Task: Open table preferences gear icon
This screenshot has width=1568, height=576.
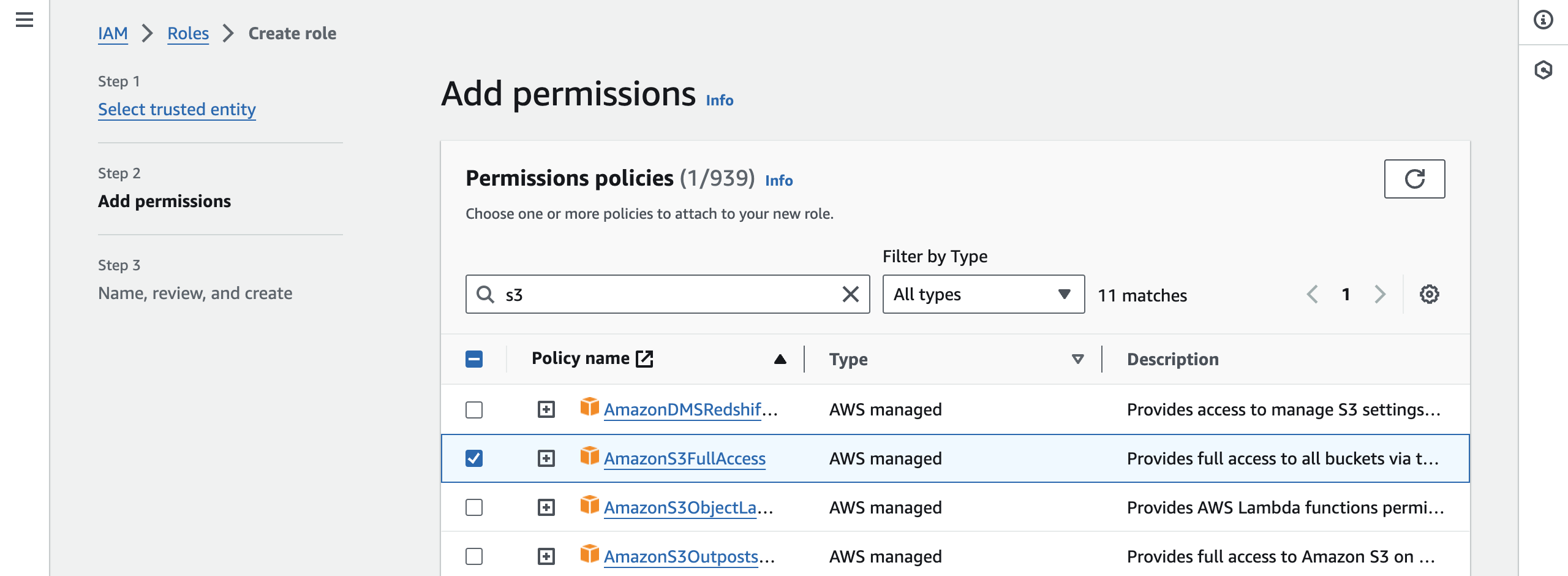Action: click(x=1429, y=295)
